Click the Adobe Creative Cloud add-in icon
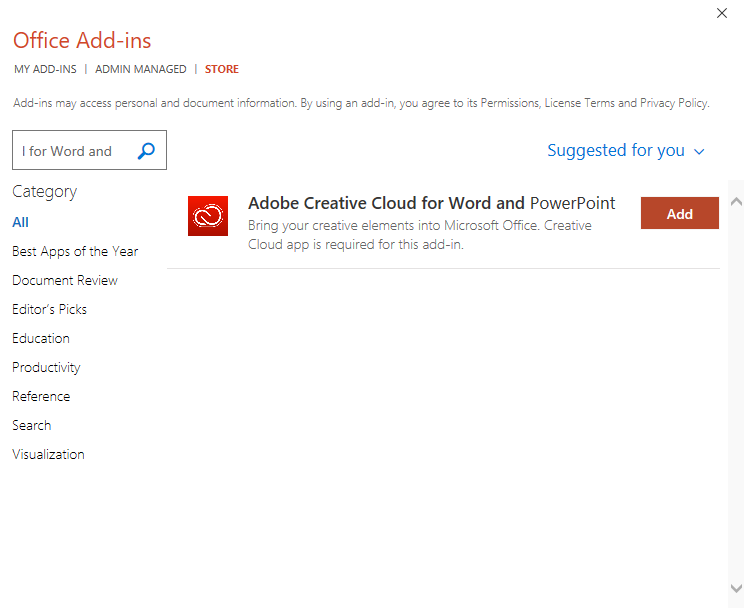The image size is (744, 608). (208, 216)
